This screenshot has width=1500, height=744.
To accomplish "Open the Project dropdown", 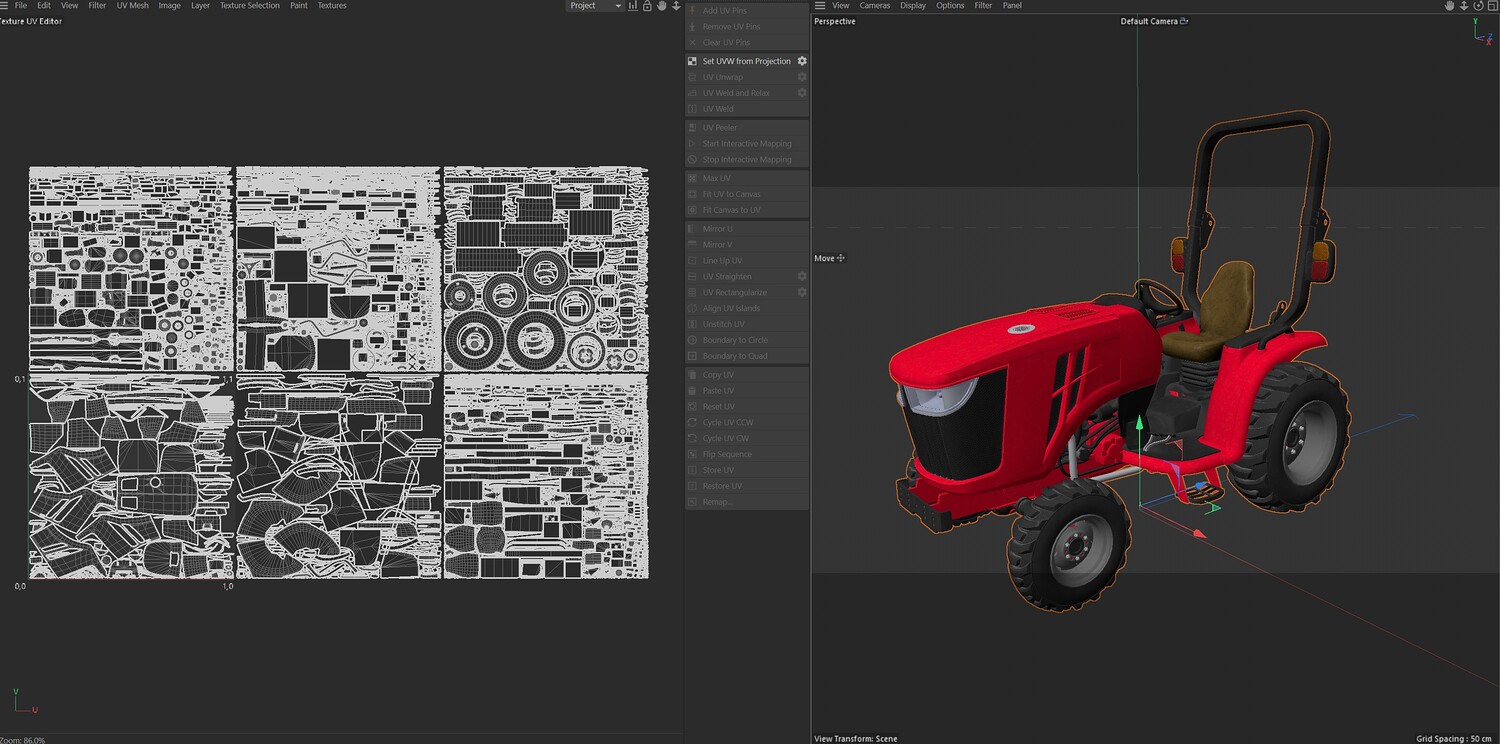I will pos(595,6).
